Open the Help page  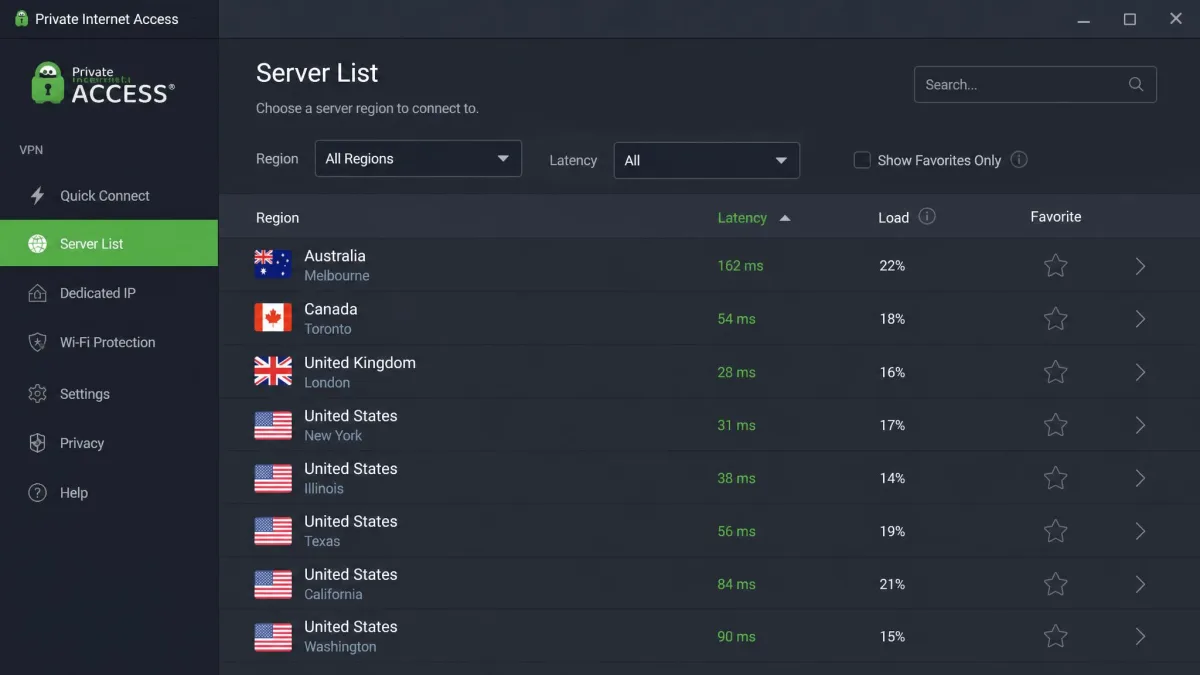(108, 493)
